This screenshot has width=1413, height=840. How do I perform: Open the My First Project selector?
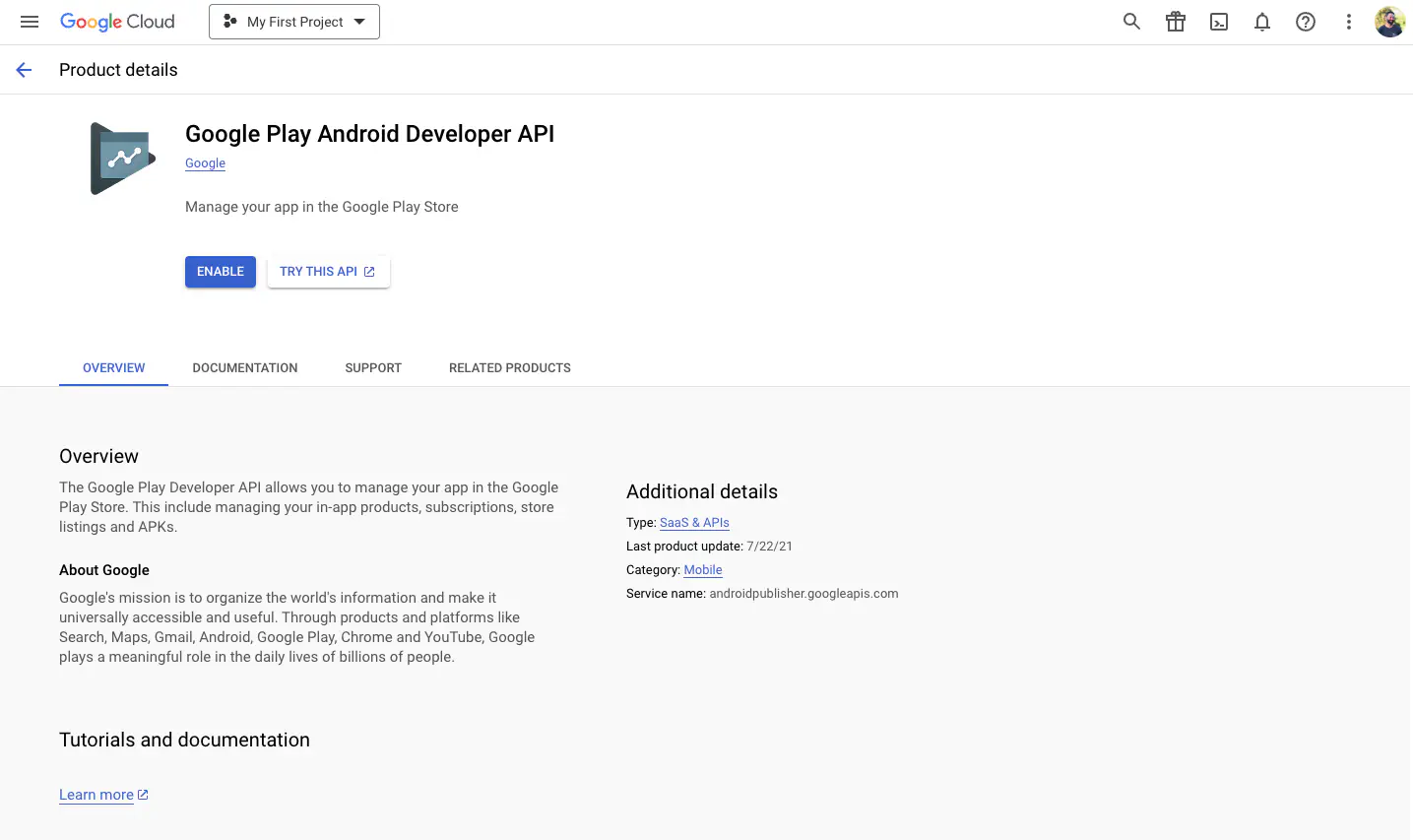tap(294, 22)
